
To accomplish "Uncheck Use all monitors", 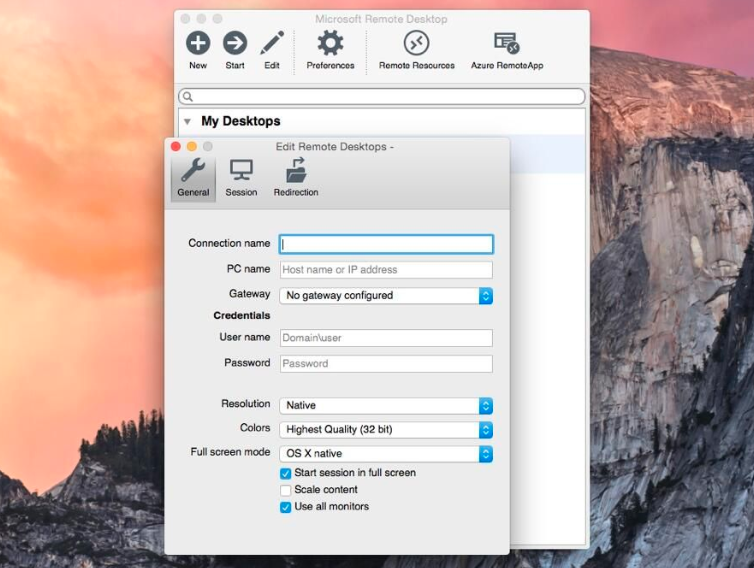I will pyautogui.click(x=286, y=507).
